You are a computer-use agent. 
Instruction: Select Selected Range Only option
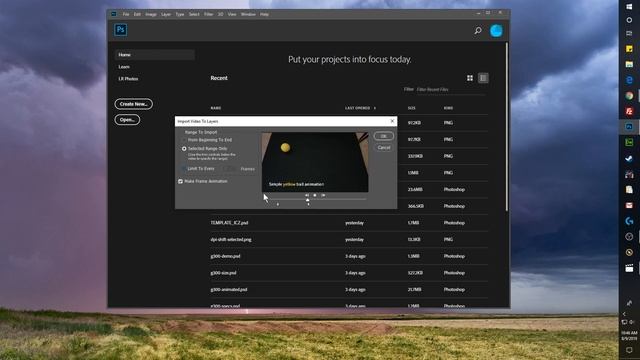[x=205, y=149]
